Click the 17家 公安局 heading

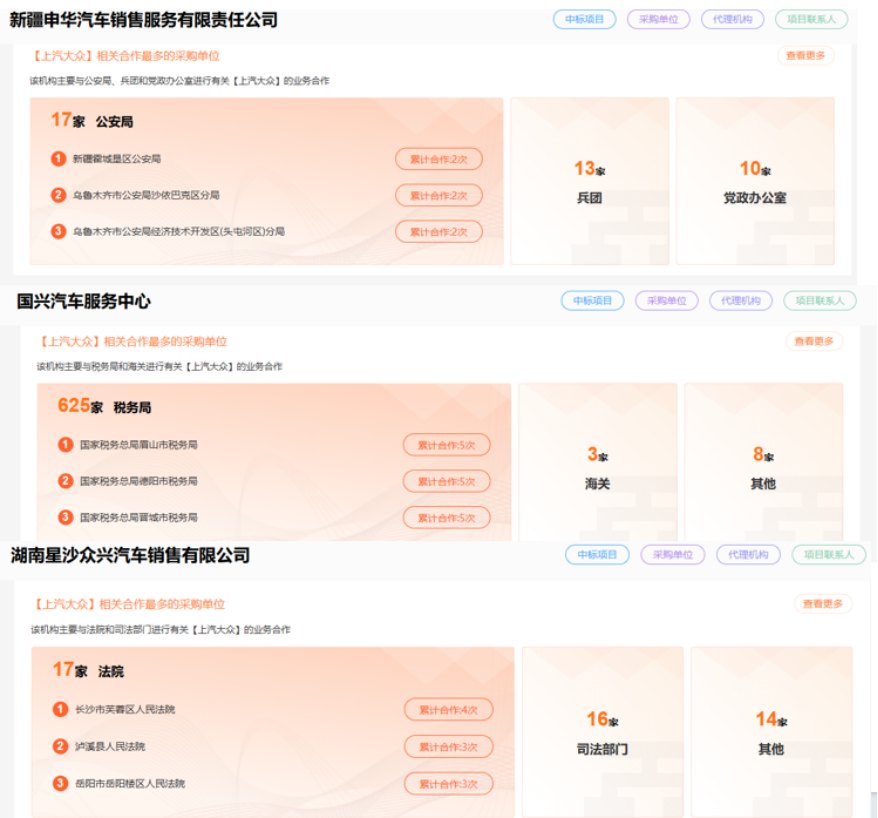point(92,120)
